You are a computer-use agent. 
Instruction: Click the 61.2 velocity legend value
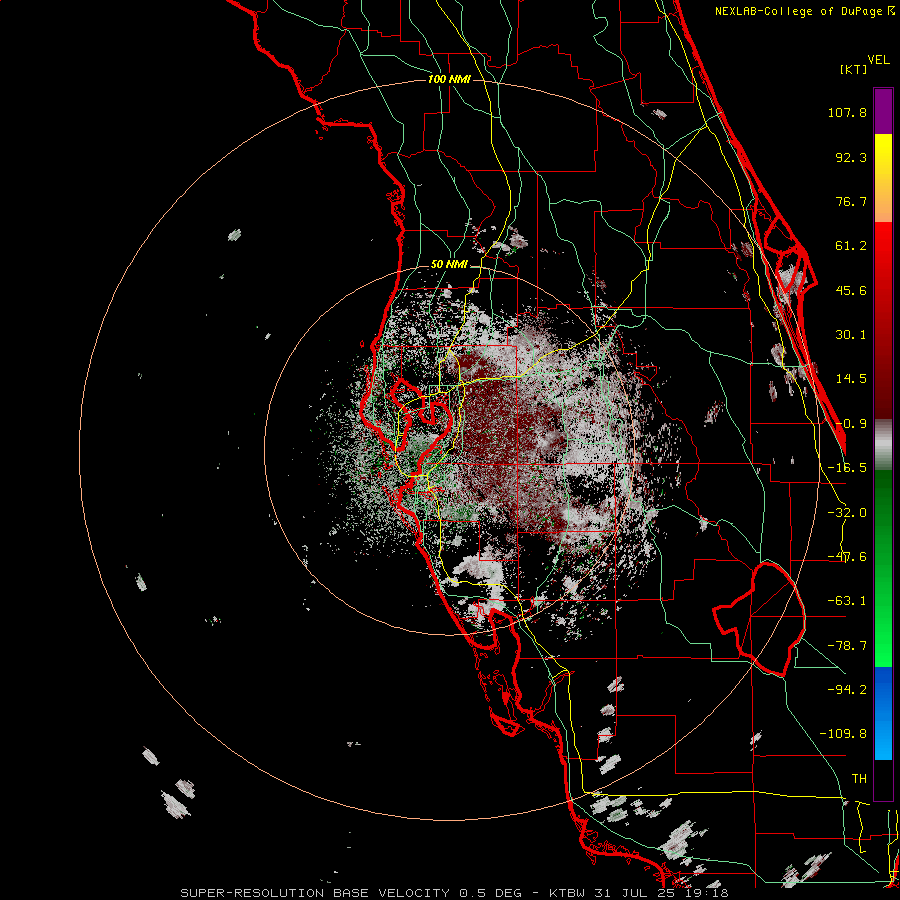[851, 246]
